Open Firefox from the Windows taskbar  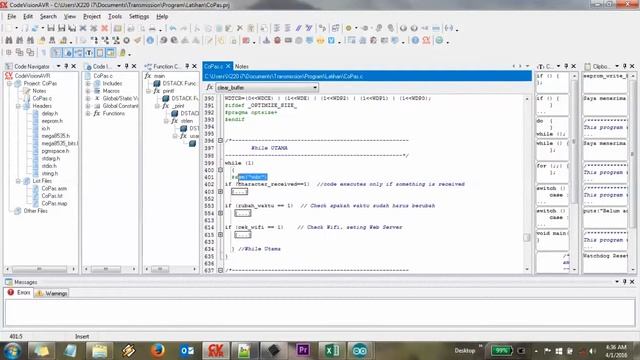(x=158, y=351)
